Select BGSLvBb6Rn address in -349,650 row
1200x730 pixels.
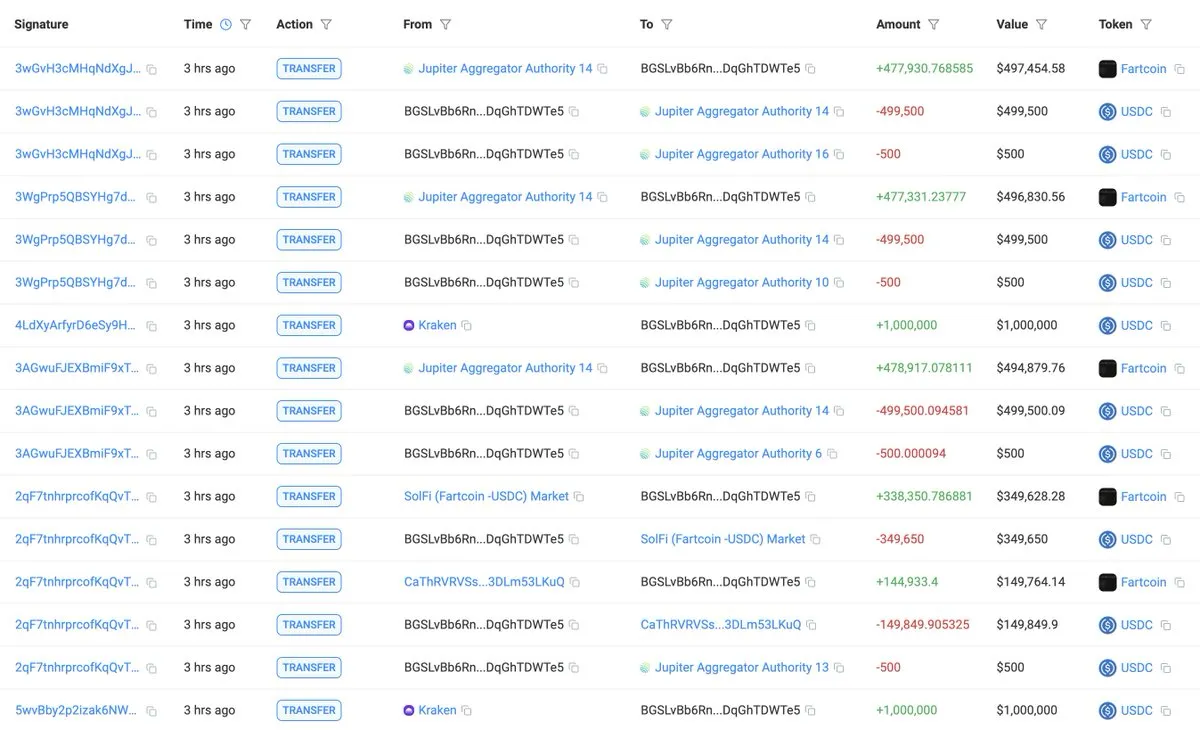coord(484,539)
